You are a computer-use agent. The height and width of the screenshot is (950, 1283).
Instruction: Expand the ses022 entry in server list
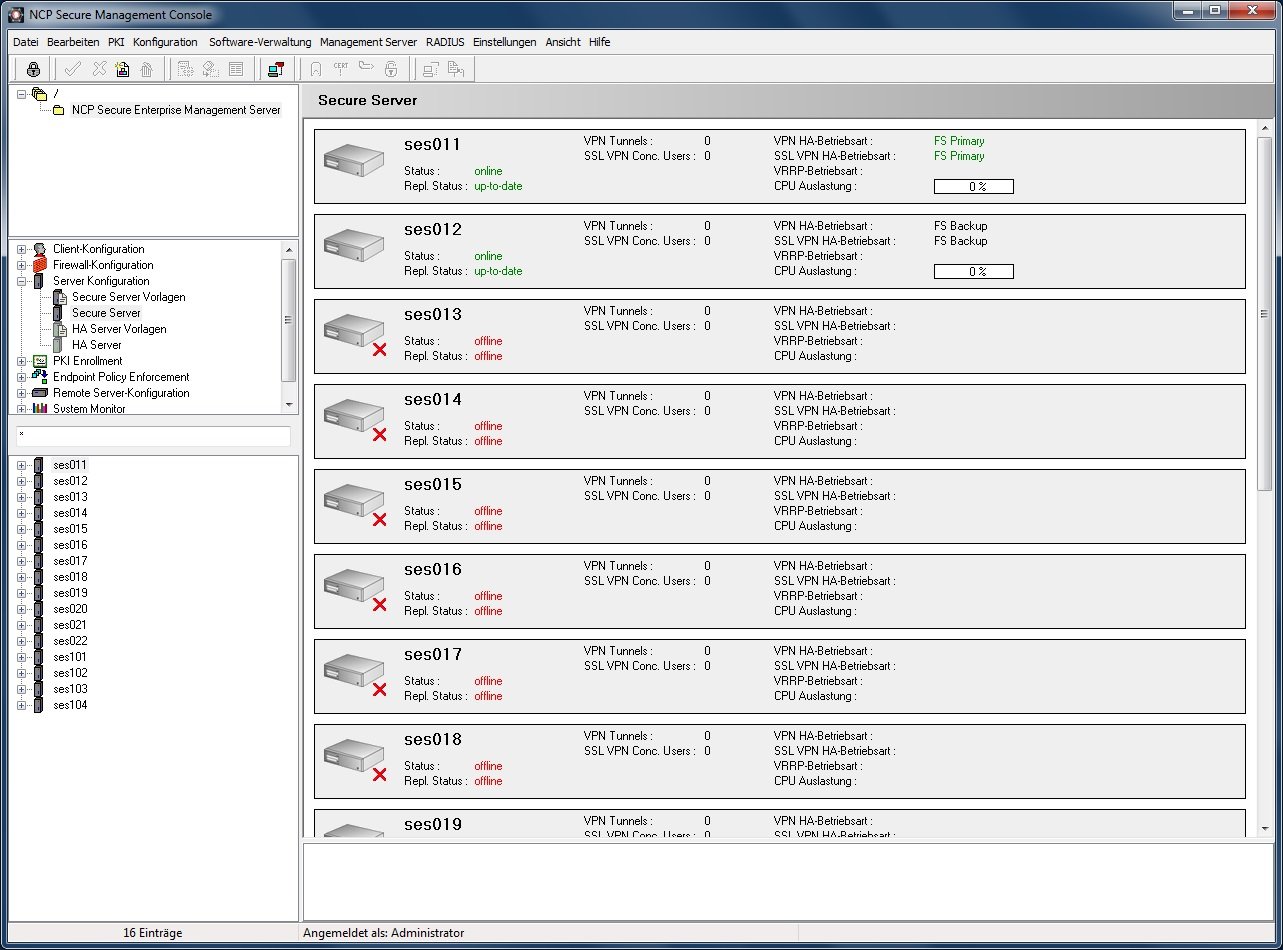tap(21, 641)
